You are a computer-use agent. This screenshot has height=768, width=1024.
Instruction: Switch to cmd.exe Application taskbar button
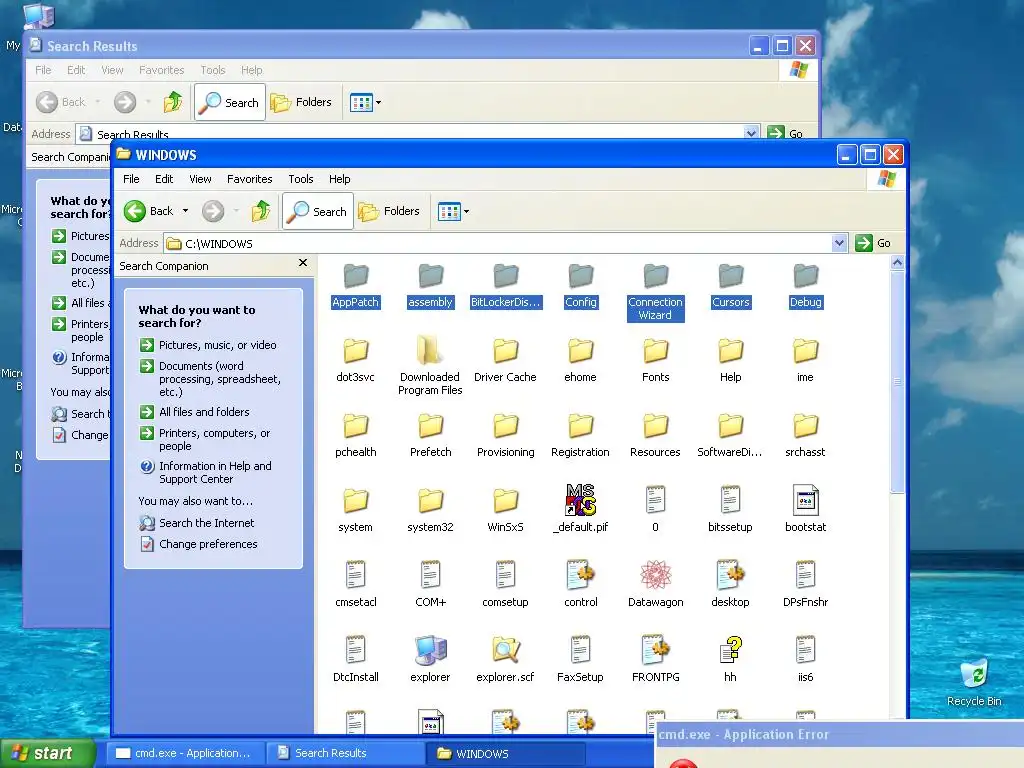(183, 753)
